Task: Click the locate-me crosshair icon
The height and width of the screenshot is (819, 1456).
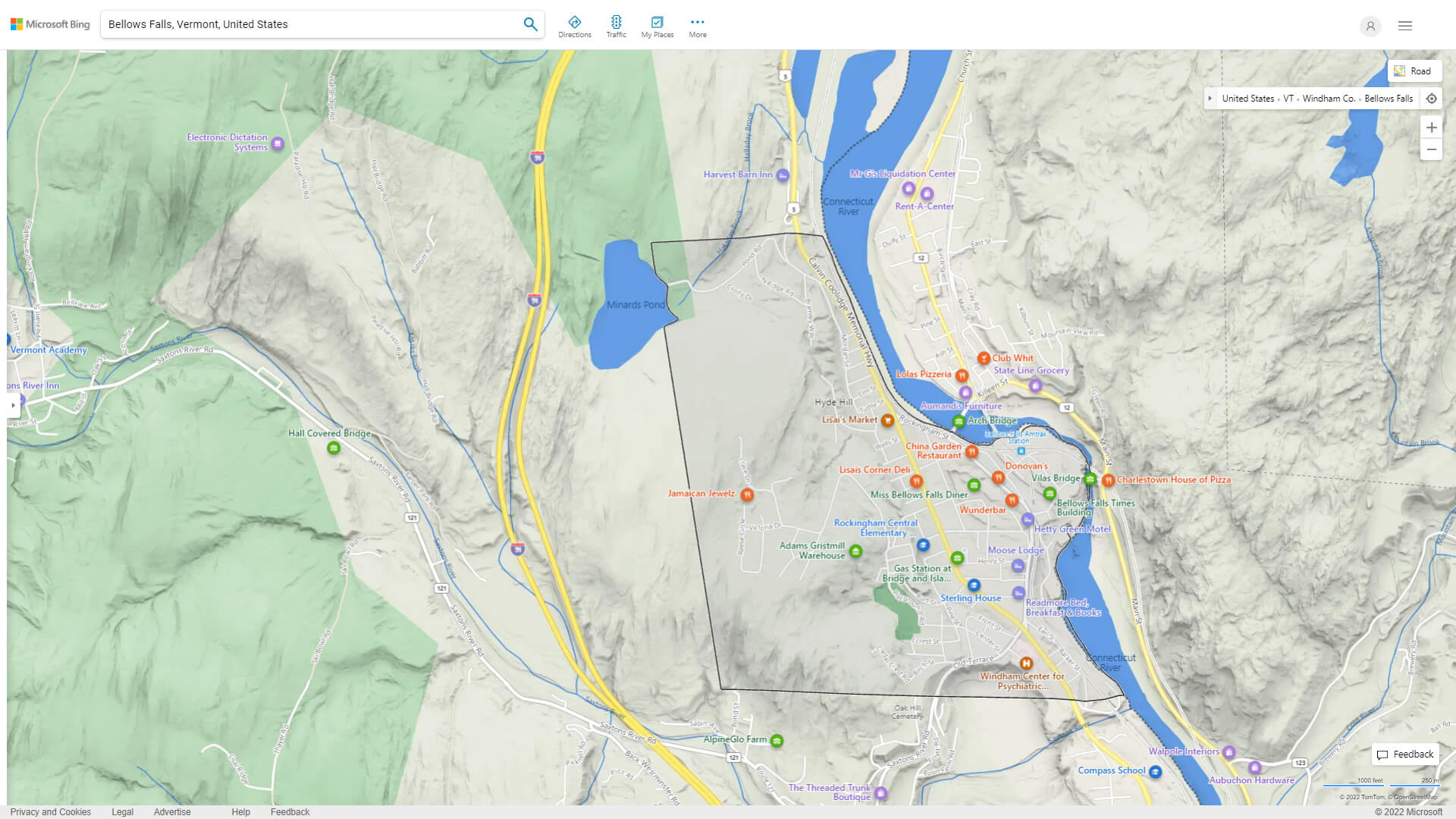Action: pos(1432,98)
